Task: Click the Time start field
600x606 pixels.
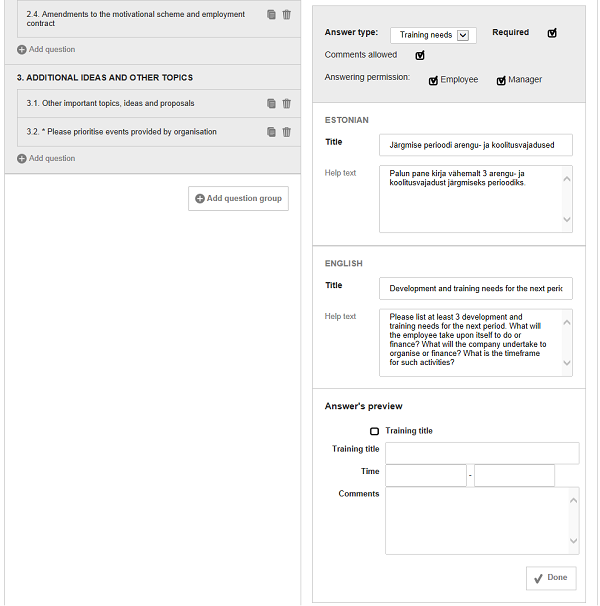Action: coord(426,476)
